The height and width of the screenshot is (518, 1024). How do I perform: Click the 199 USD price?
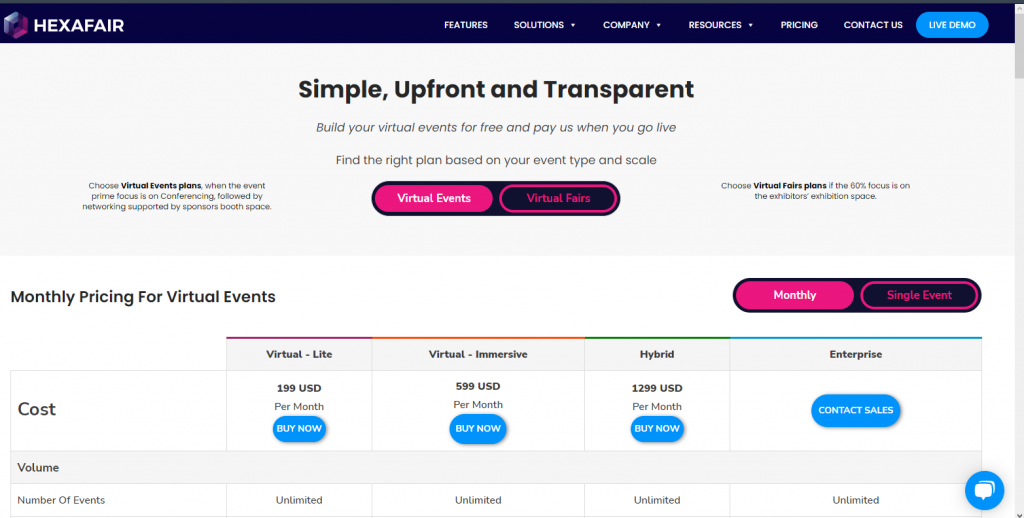(x=299, y=388)
